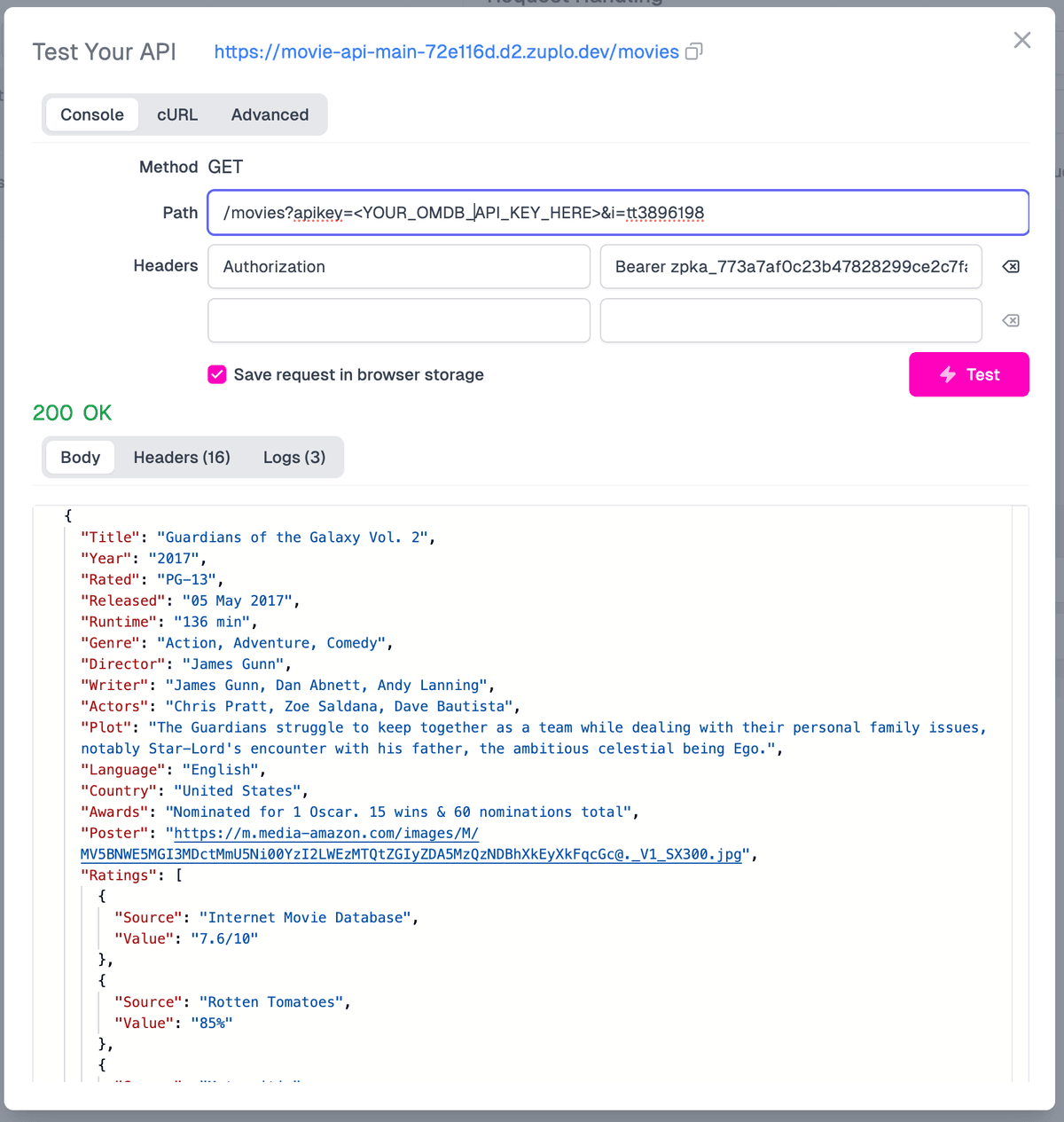Image resolution: width=1064 pixels, height=1122 pixels.
Task: Switch to the cURL tab
Action: coord(176,114)
